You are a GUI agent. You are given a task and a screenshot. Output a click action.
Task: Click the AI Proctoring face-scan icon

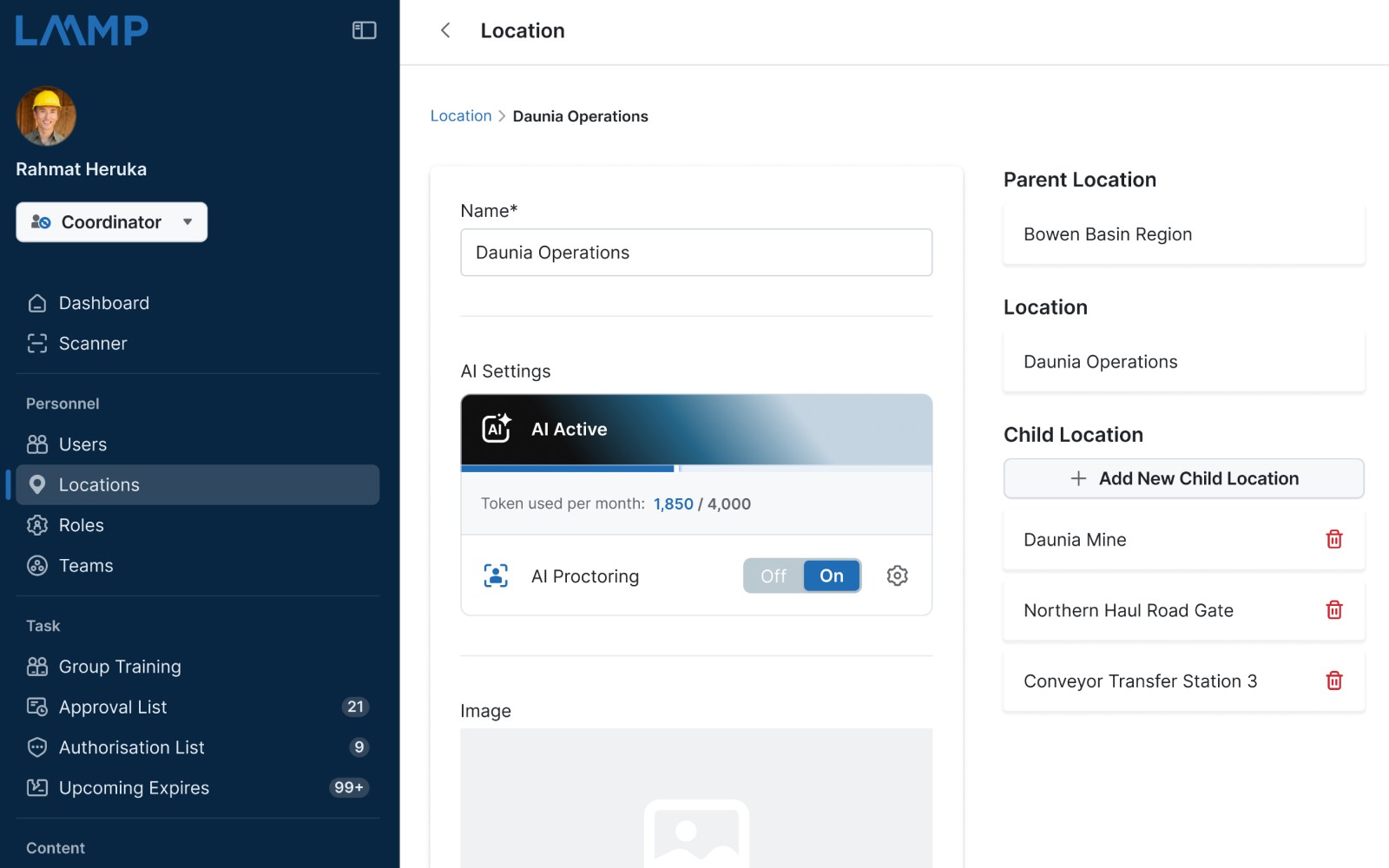(x=496, y=575)
